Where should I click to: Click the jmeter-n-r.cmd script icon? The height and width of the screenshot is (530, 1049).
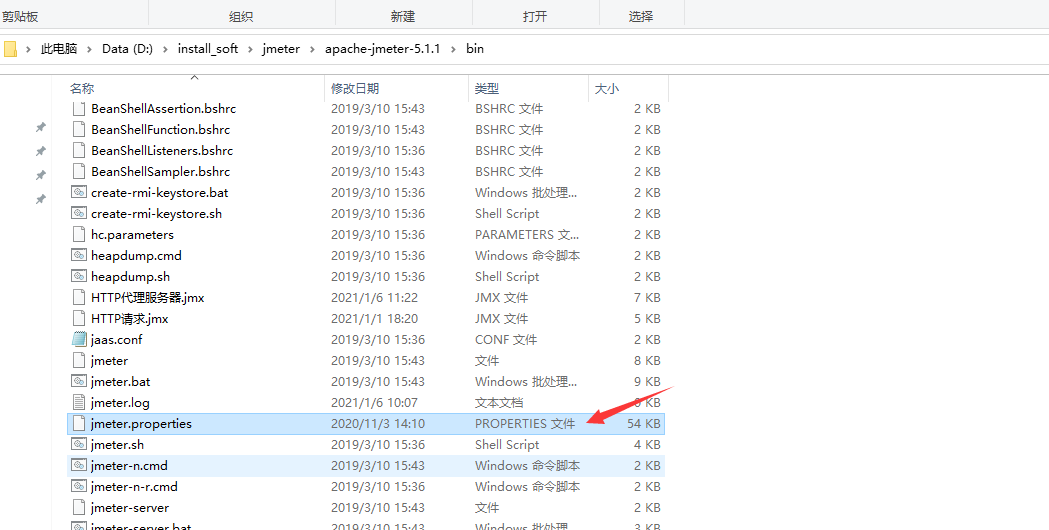79,487
